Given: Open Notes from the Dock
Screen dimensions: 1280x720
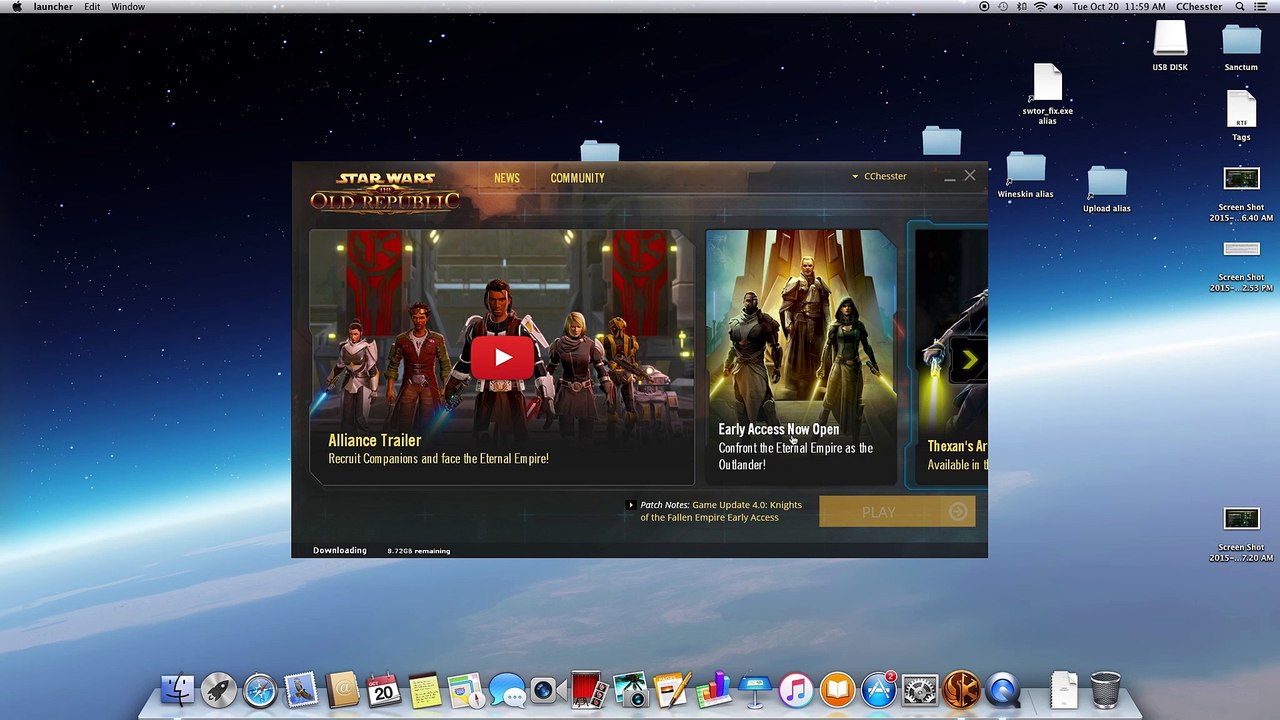Looking at the screenshot, I should 425,689.
